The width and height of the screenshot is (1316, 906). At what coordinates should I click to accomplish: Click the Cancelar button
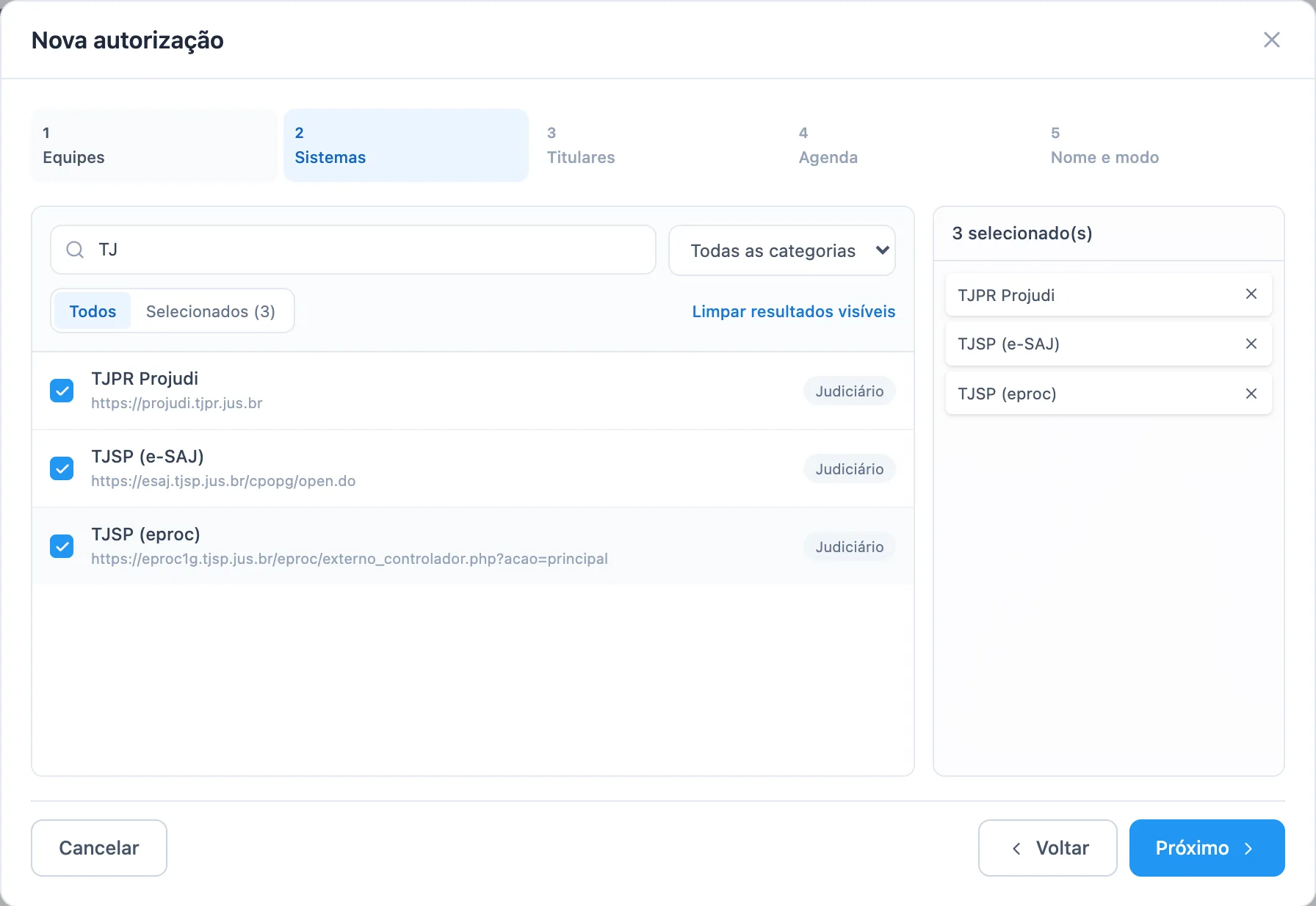99,848
